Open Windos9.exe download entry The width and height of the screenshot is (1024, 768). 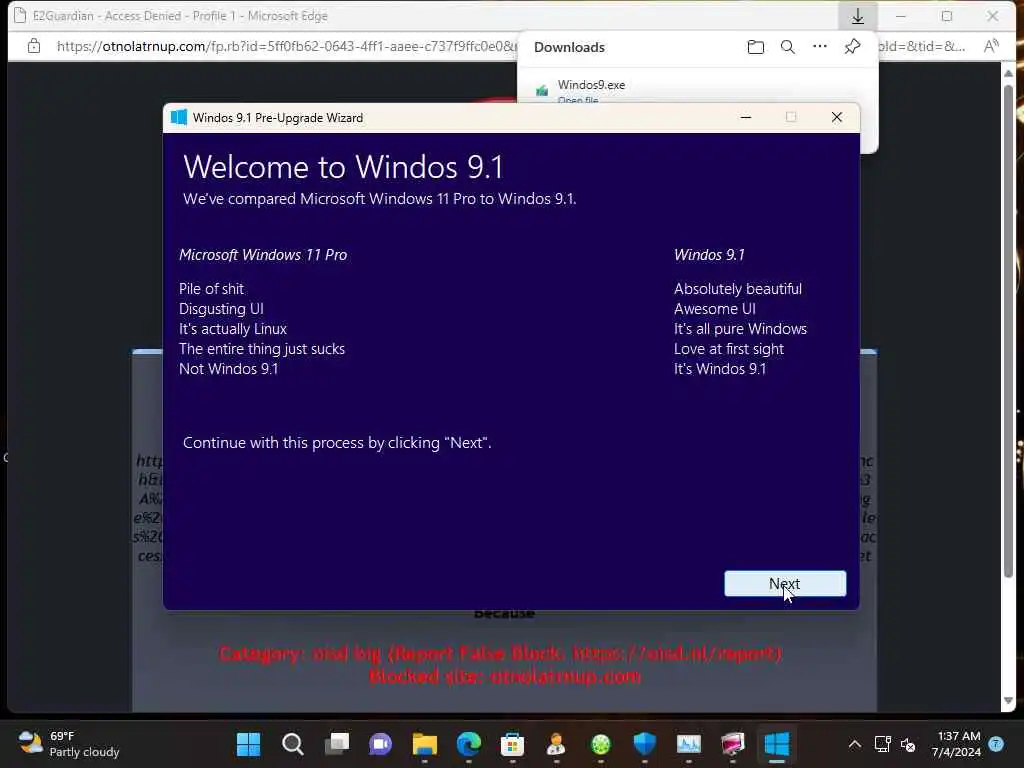coord(591,85)
